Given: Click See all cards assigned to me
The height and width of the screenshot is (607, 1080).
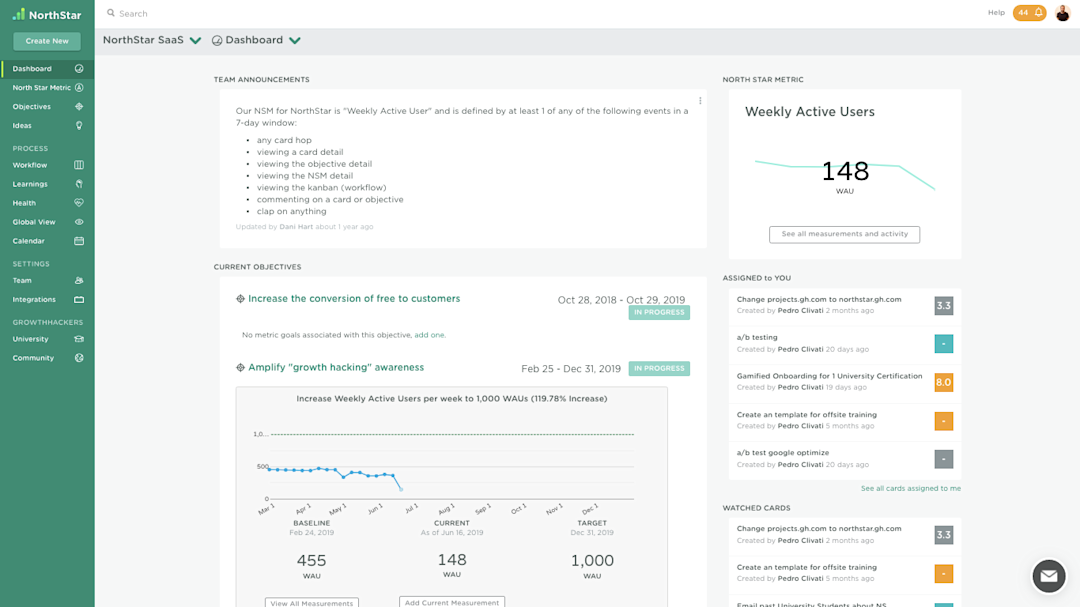Looking at the screenshot, I should [911, 488].
